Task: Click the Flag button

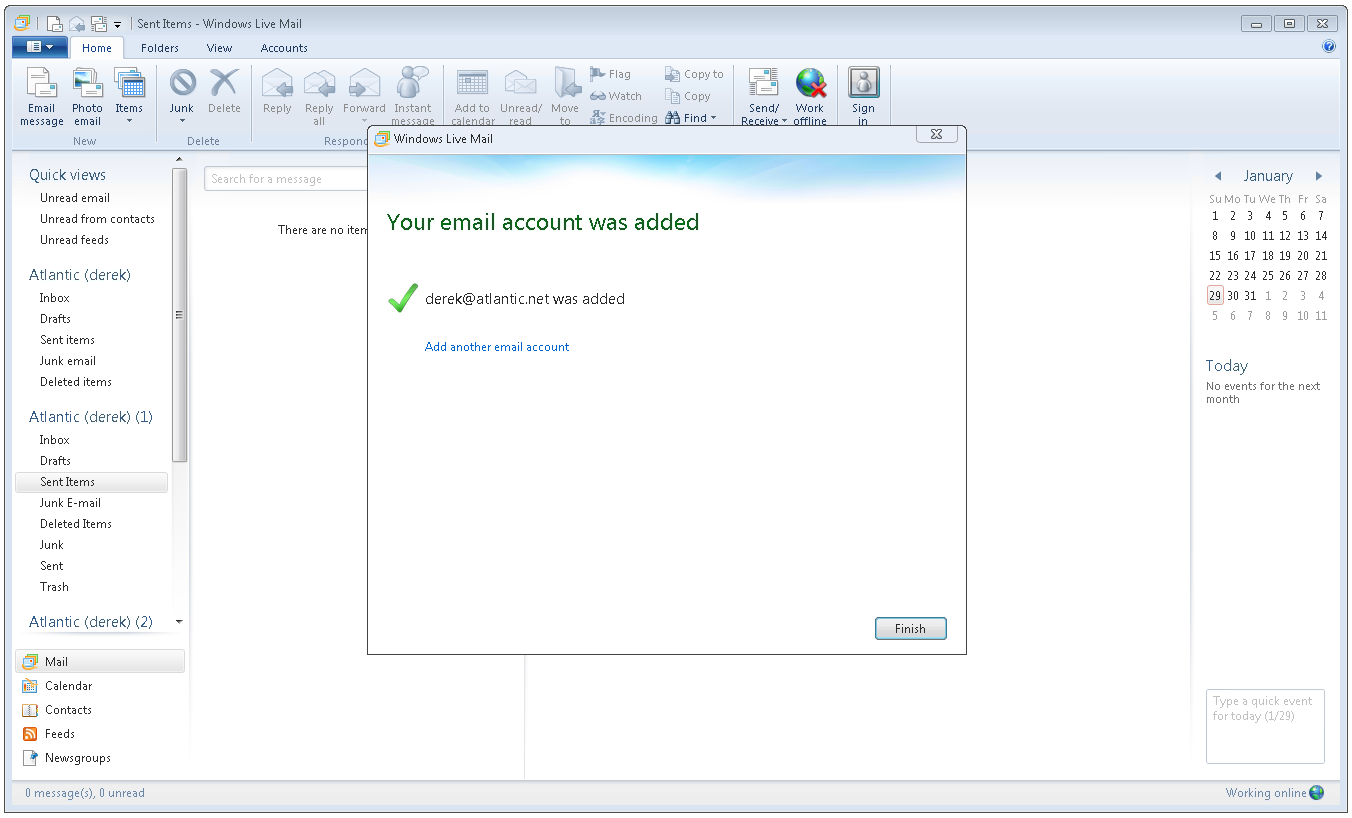Action: click(x=610, y=74)
